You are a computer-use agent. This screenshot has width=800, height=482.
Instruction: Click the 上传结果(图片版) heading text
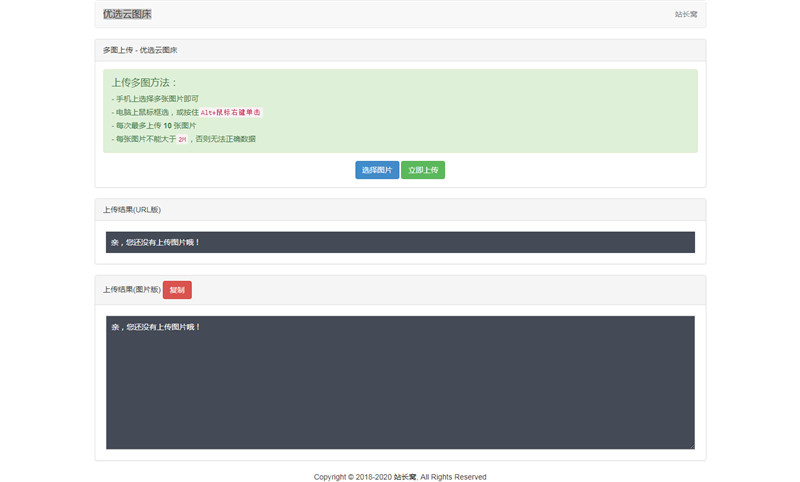click(131, 290)
